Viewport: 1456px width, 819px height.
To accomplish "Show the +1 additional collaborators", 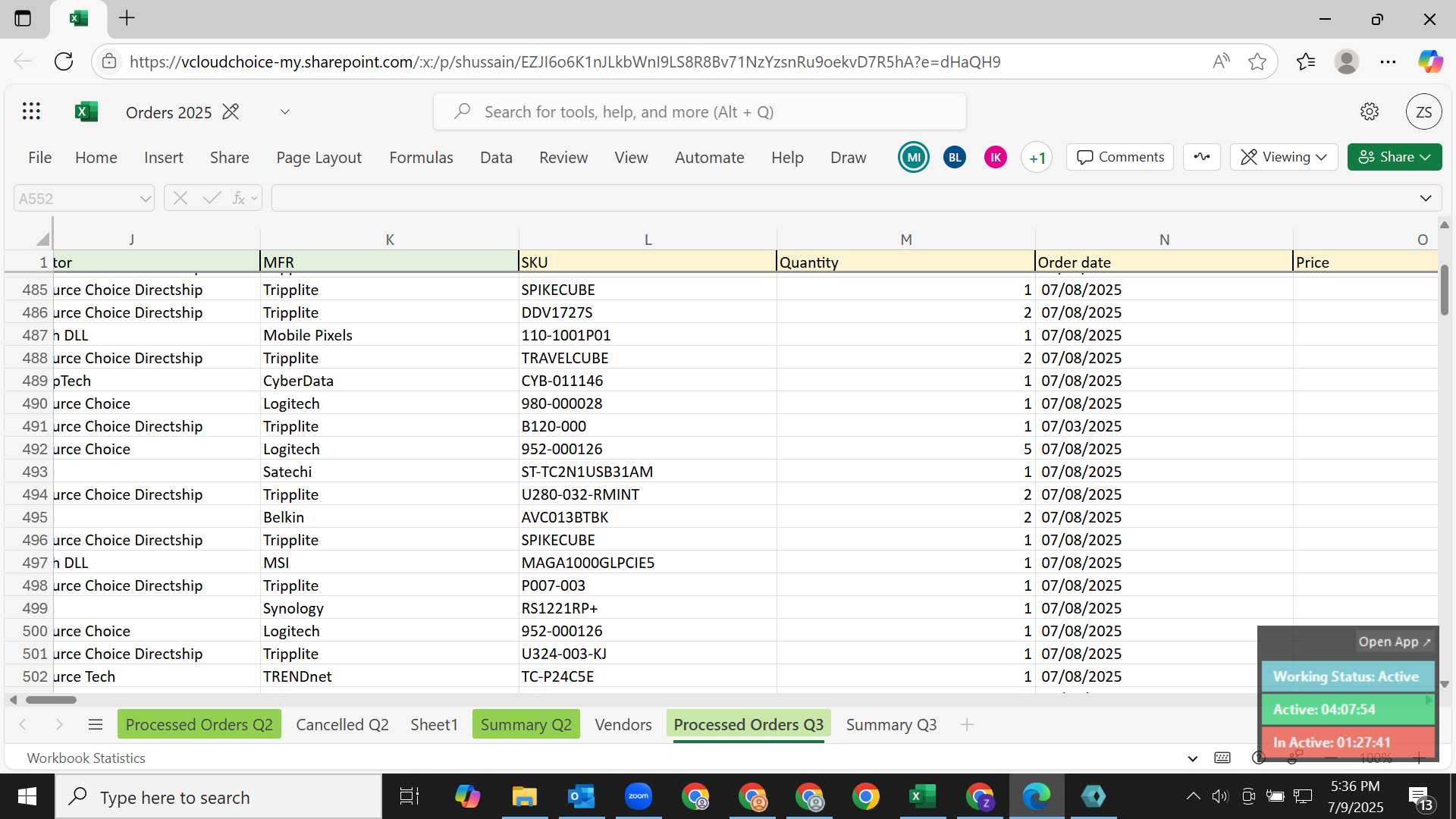I will [1037, 157].
